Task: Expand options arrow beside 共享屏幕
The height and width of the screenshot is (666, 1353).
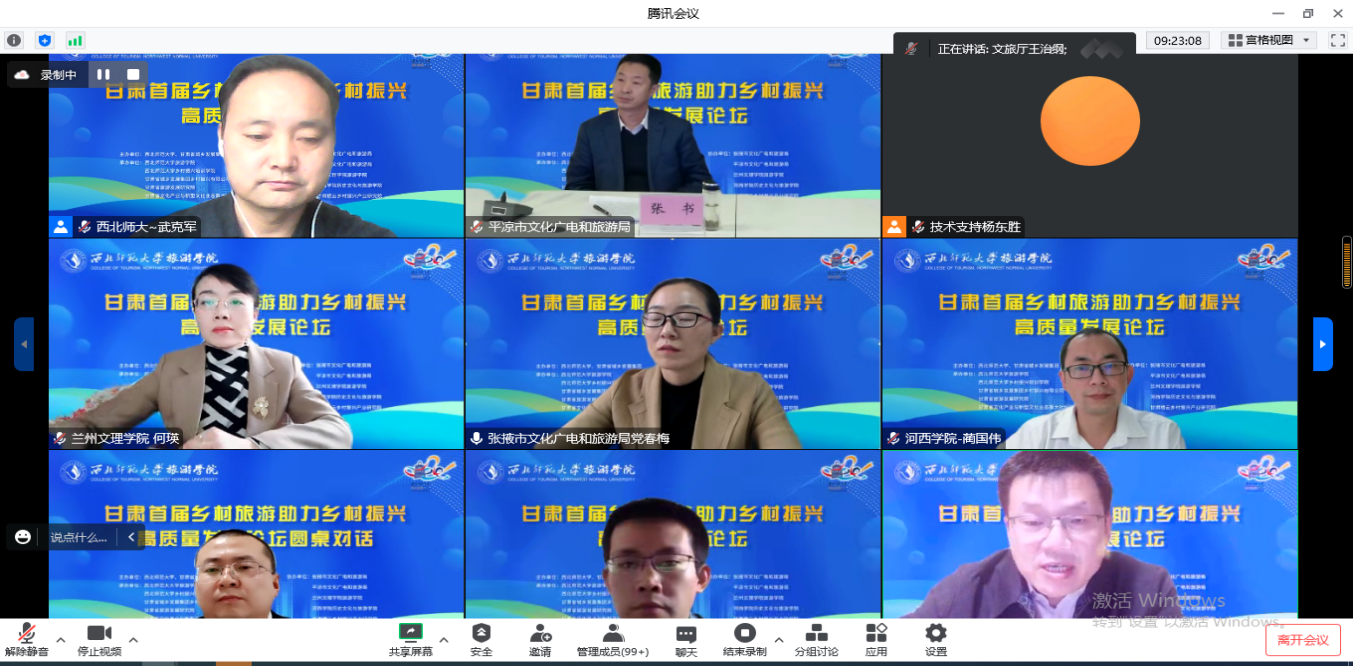Action: click(x=444, y=640)
